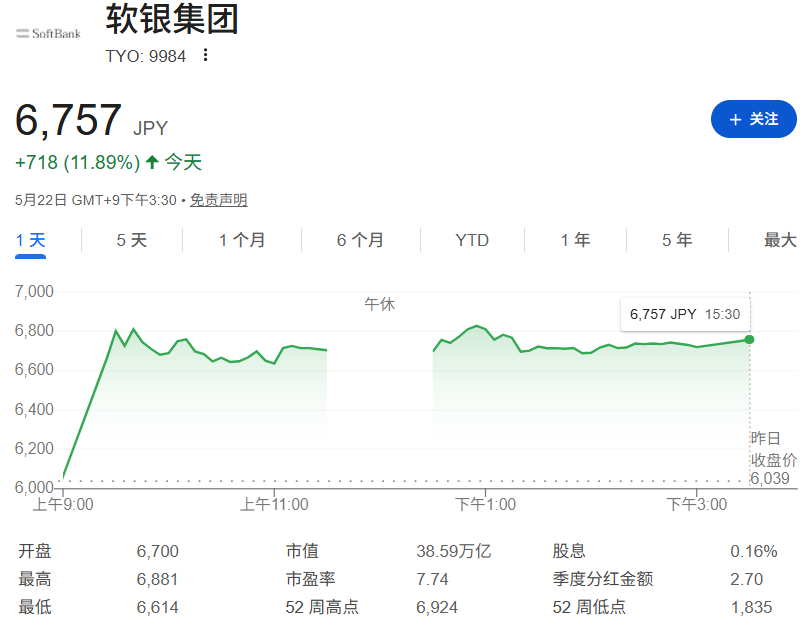Click the 关注 follow button
Screen dimensions: 810x627
(754, 119)
